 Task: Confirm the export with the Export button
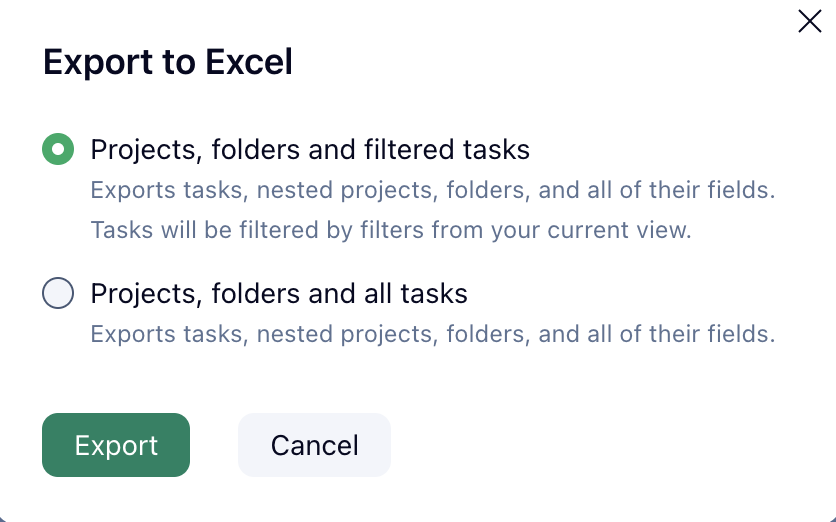[x=116, y=445]
